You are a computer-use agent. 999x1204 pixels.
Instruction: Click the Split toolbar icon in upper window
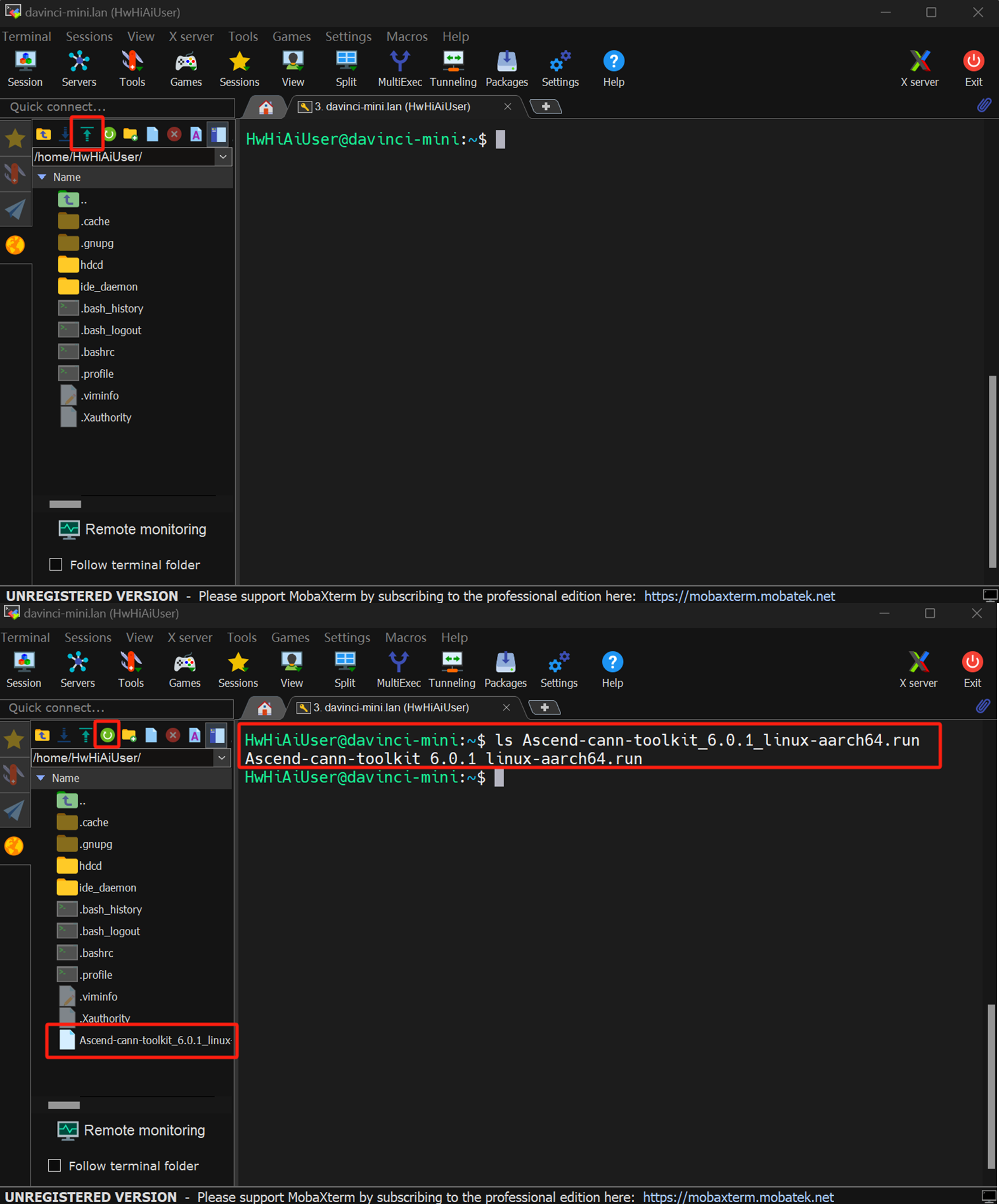coord(346,68)
